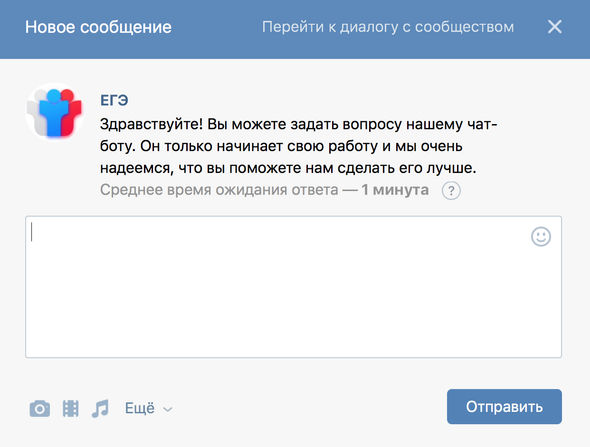The width and height of the screenshot is (590, 447).
Task: Click the blinking cursor in message box
Action: (32, 232)
